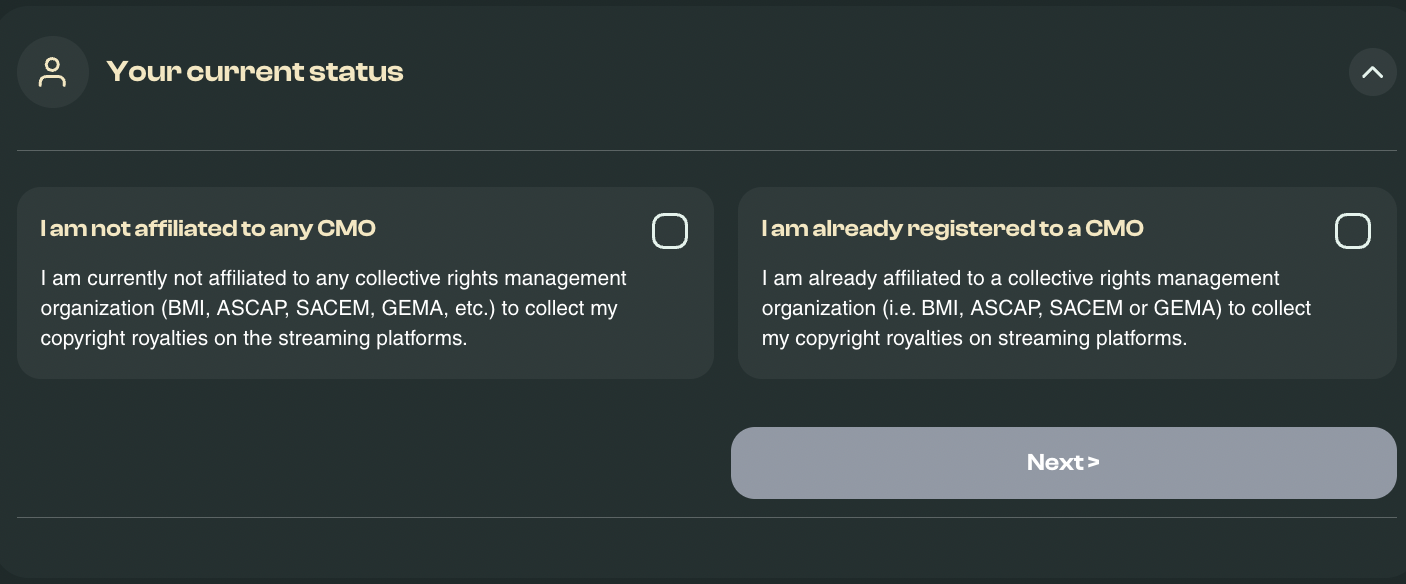Tick the already registered to a CMO checkbox
This screenshot has height=584, width=1406.
1352,231
